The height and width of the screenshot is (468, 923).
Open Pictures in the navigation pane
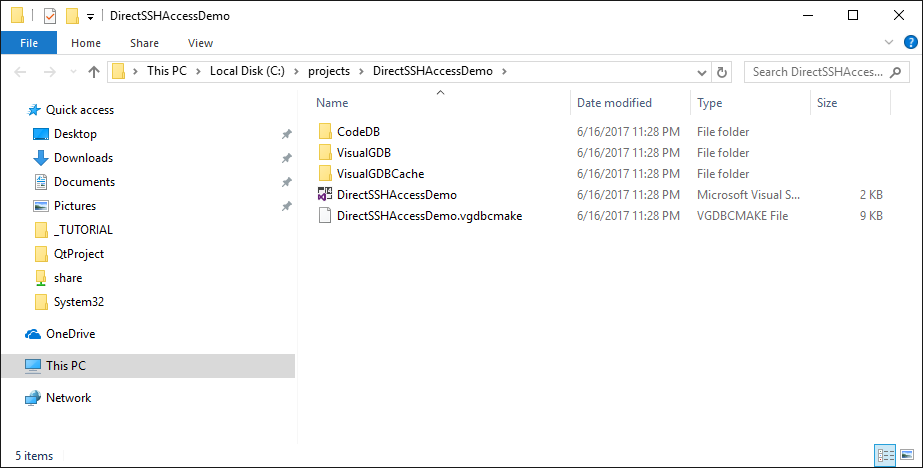(x=75, y=206)
